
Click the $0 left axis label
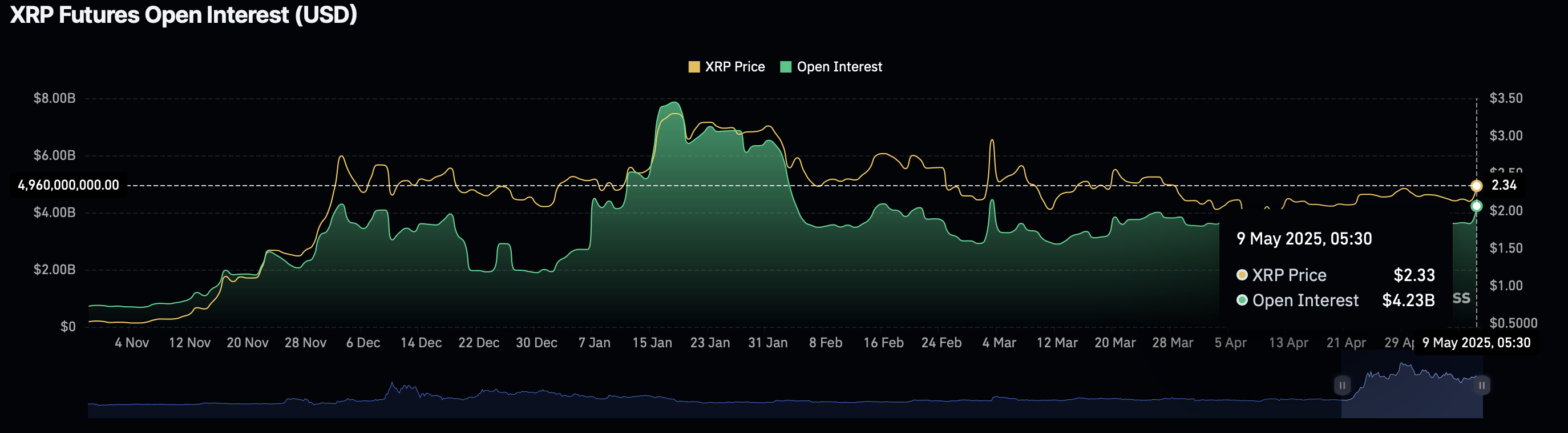coord(68,326)
